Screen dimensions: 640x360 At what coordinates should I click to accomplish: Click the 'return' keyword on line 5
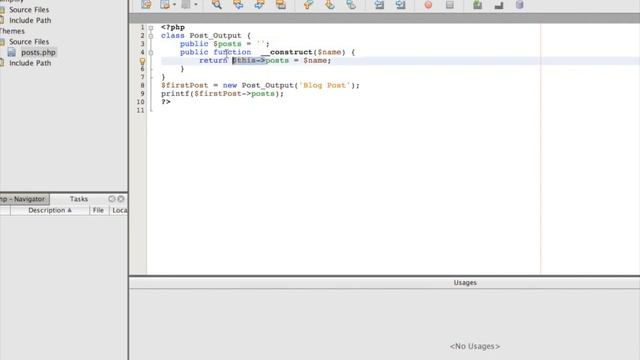point(213,60)
